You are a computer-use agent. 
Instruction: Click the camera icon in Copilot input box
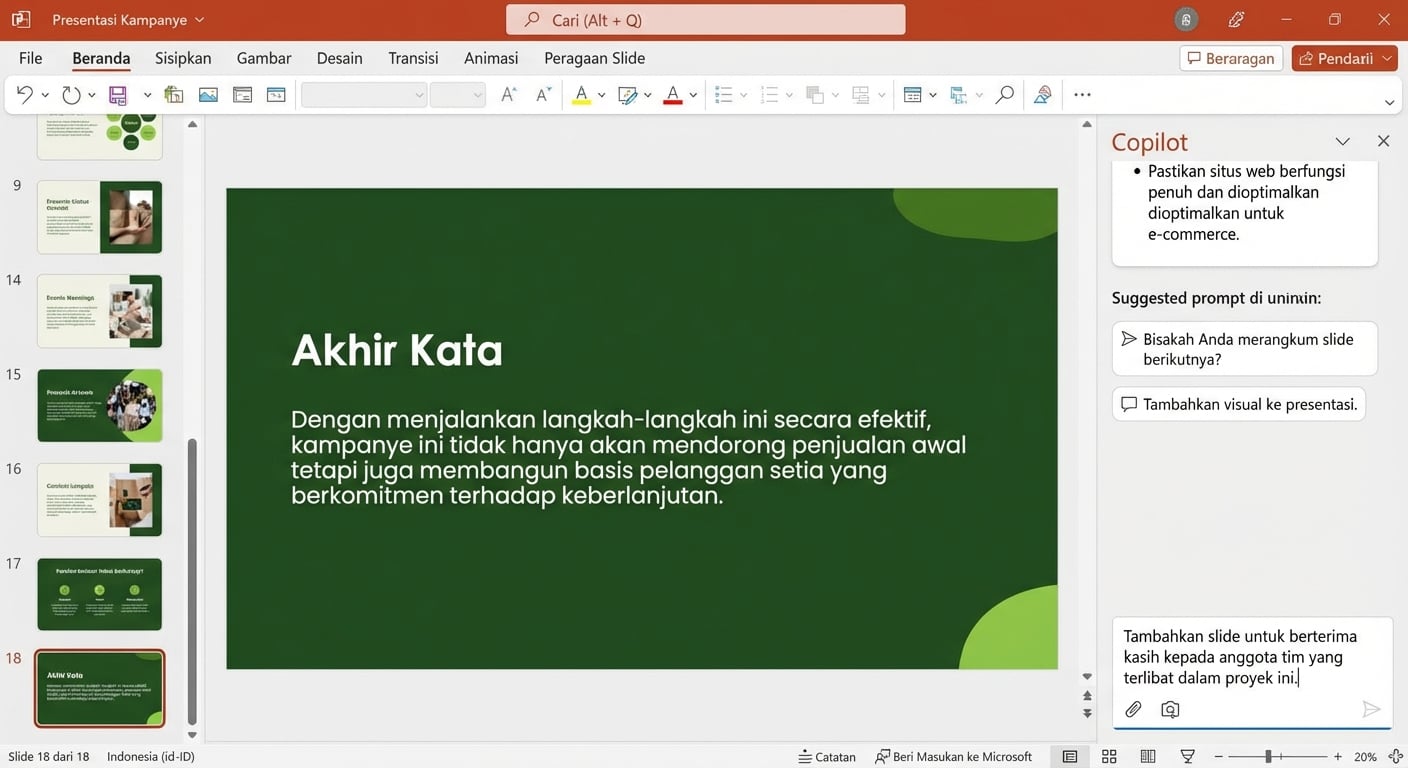point(1170,709)
